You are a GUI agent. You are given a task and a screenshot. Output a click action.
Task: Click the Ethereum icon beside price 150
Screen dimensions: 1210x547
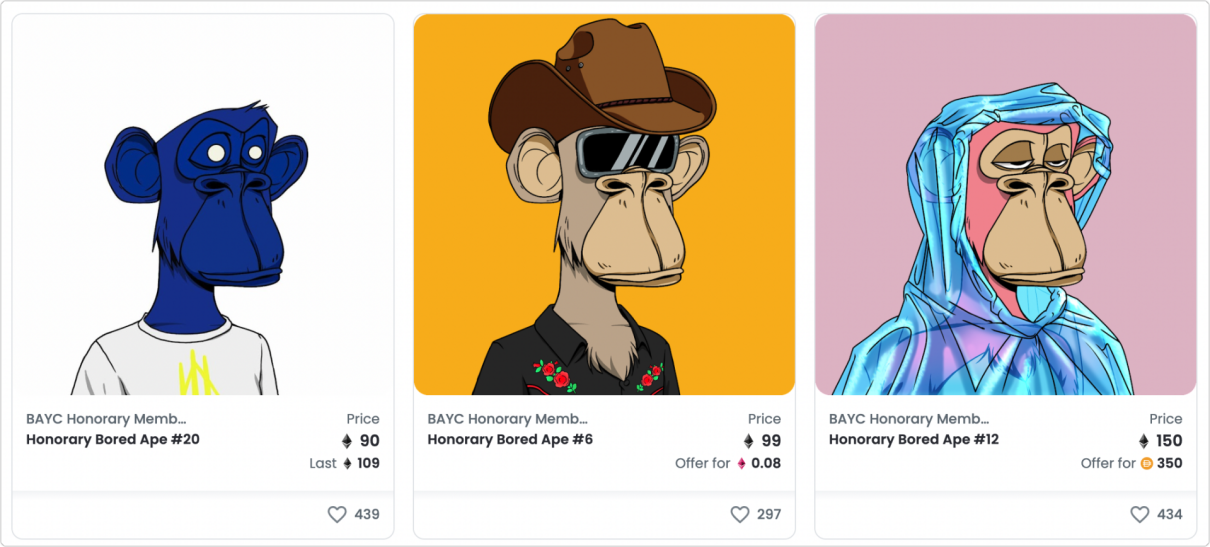click(x=1144, y=441)
